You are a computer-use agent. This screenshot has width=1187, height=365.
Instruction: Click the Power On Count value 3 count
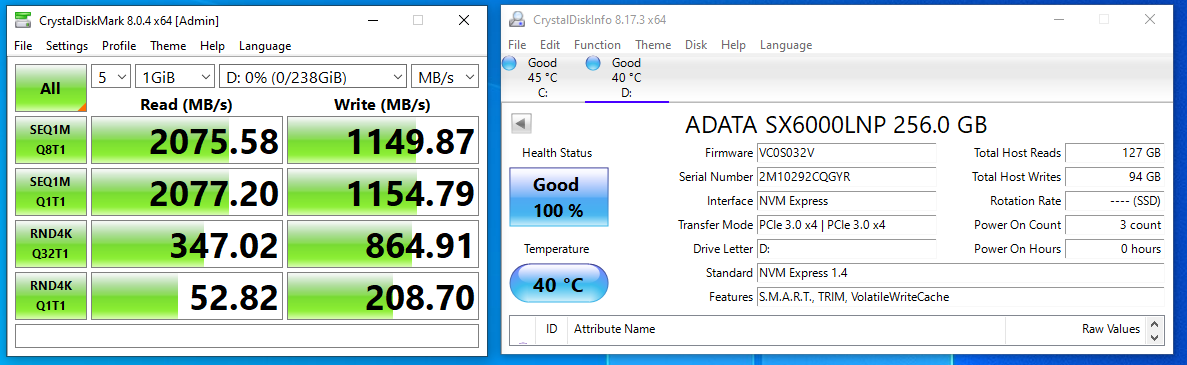[x=1115, y=225]
